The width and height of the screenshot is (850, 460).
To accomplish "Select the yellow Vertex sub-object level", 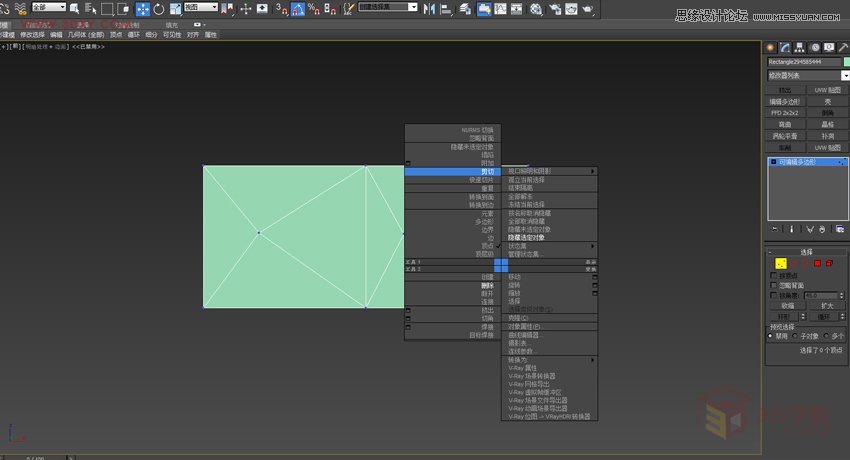I will [x=782, y=263].
